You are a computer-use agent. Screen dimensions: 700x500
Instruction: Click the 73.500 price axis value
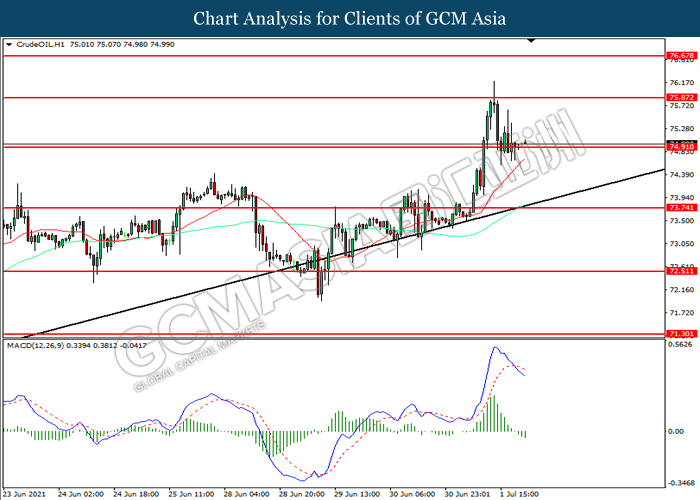pos(682,221)
